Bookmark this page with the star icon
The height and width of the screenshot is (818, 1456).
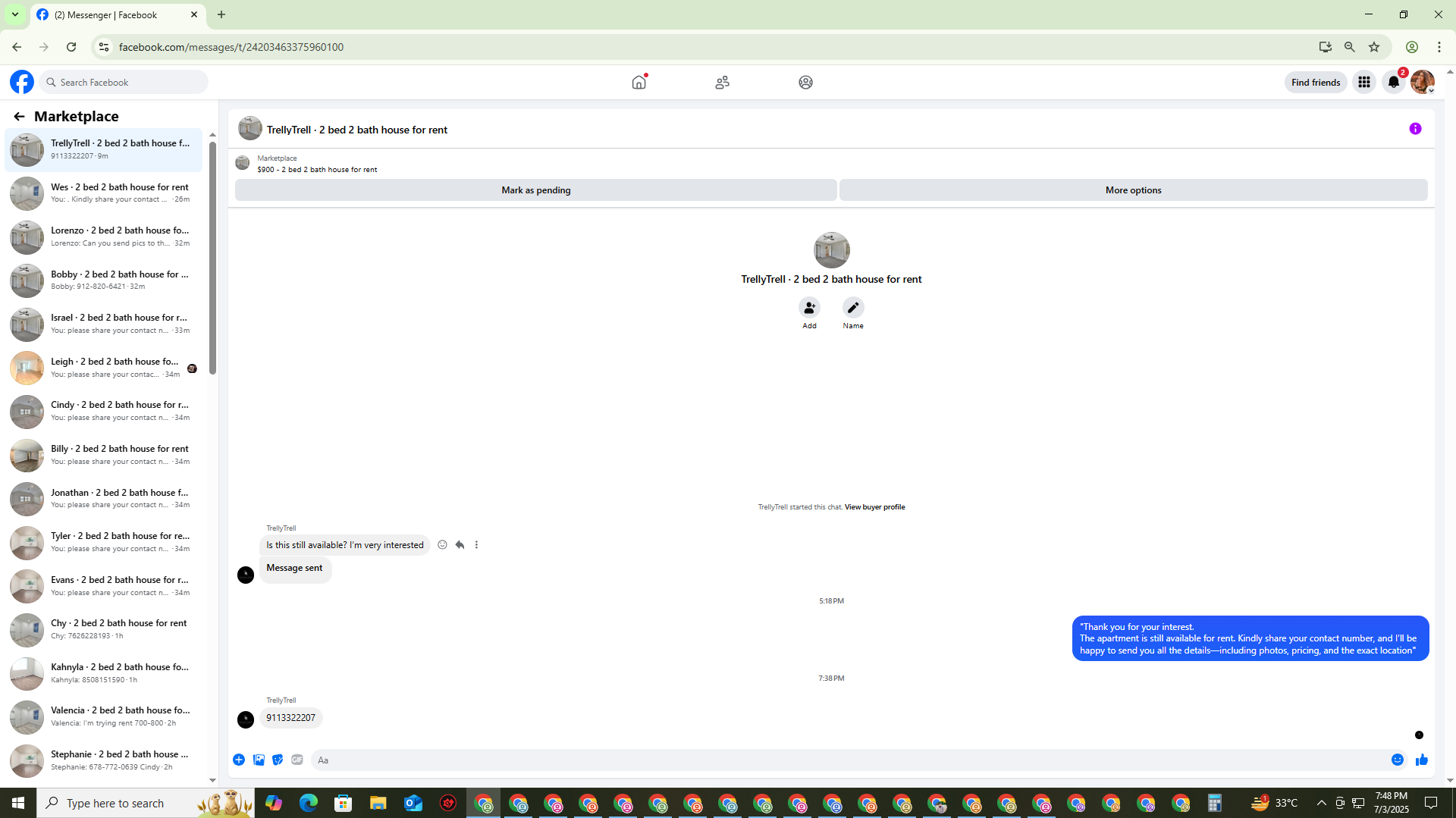(1374, 47)
